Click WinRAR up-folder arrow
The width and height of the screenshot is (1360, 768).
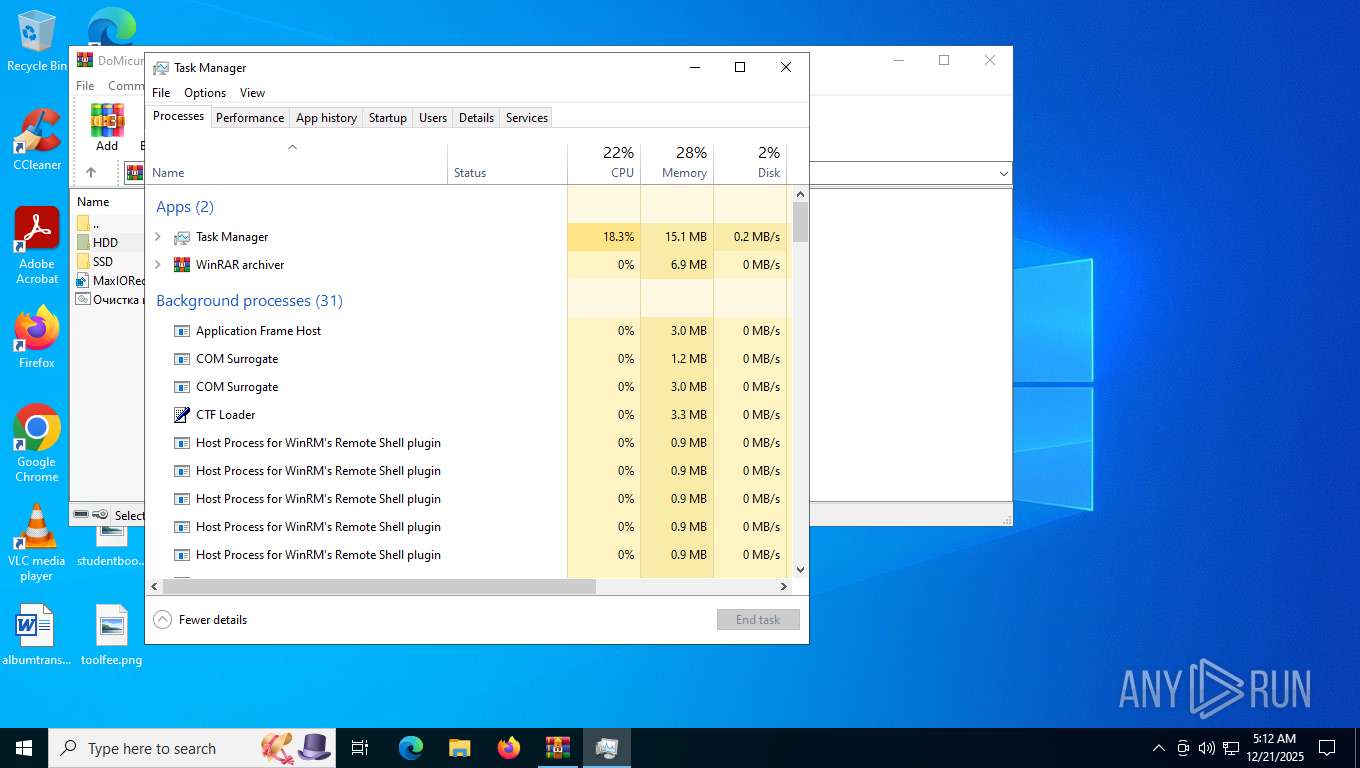(x=91, y=172)
